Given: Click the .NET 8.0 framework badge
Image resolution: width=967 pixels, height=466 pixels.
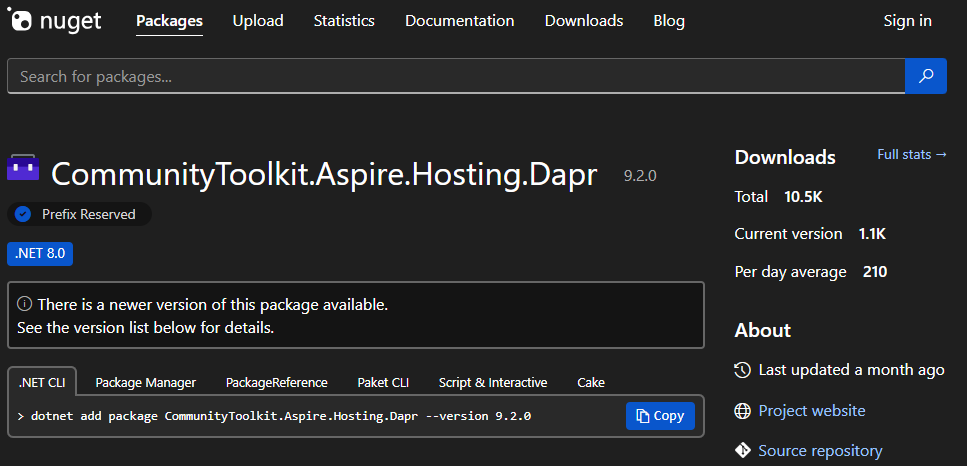Looking at the screenshot, I should click(40, 253).
